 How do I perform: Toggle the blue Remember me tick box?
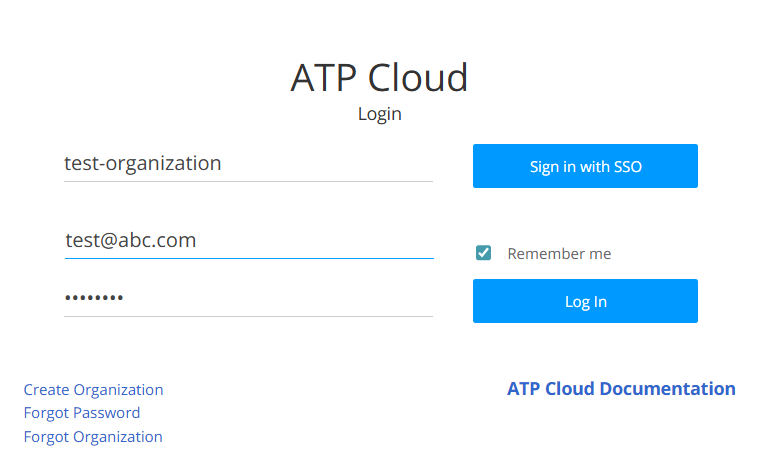tap(483, 253)
